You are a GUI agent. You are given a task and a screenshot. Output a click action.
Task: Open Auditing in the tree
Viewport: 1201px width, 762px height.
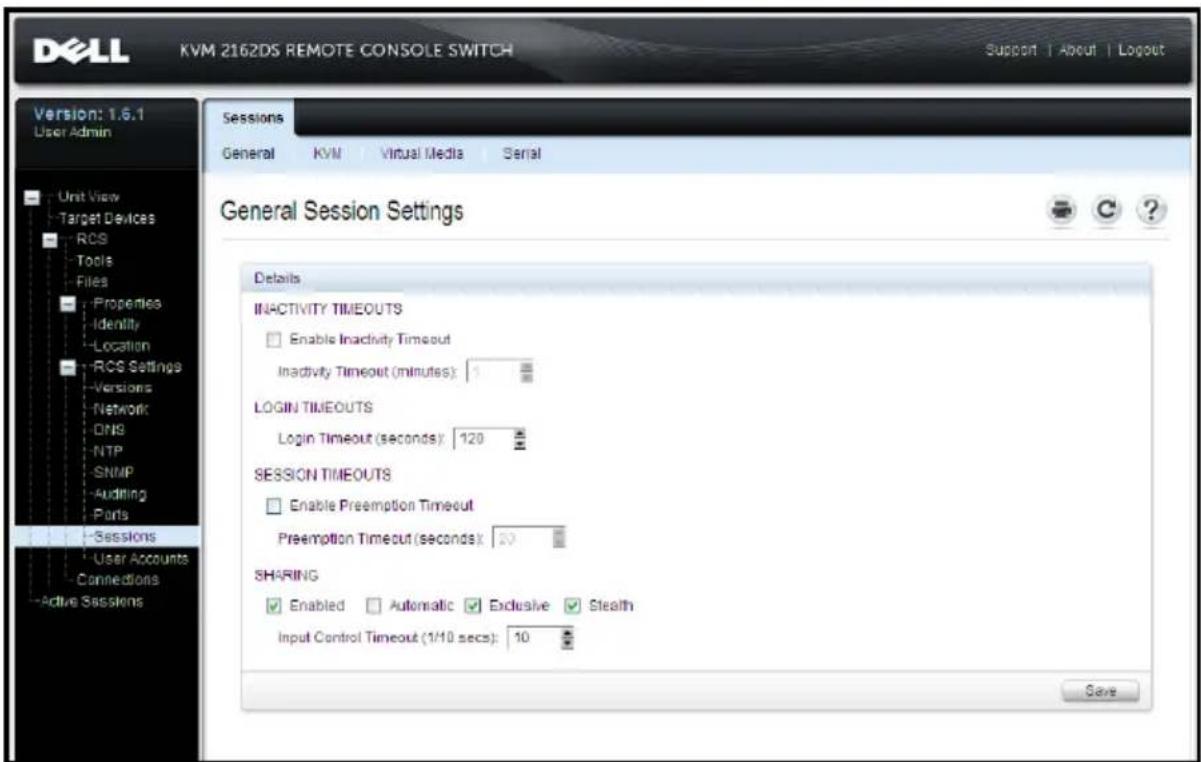pos(120,495)
